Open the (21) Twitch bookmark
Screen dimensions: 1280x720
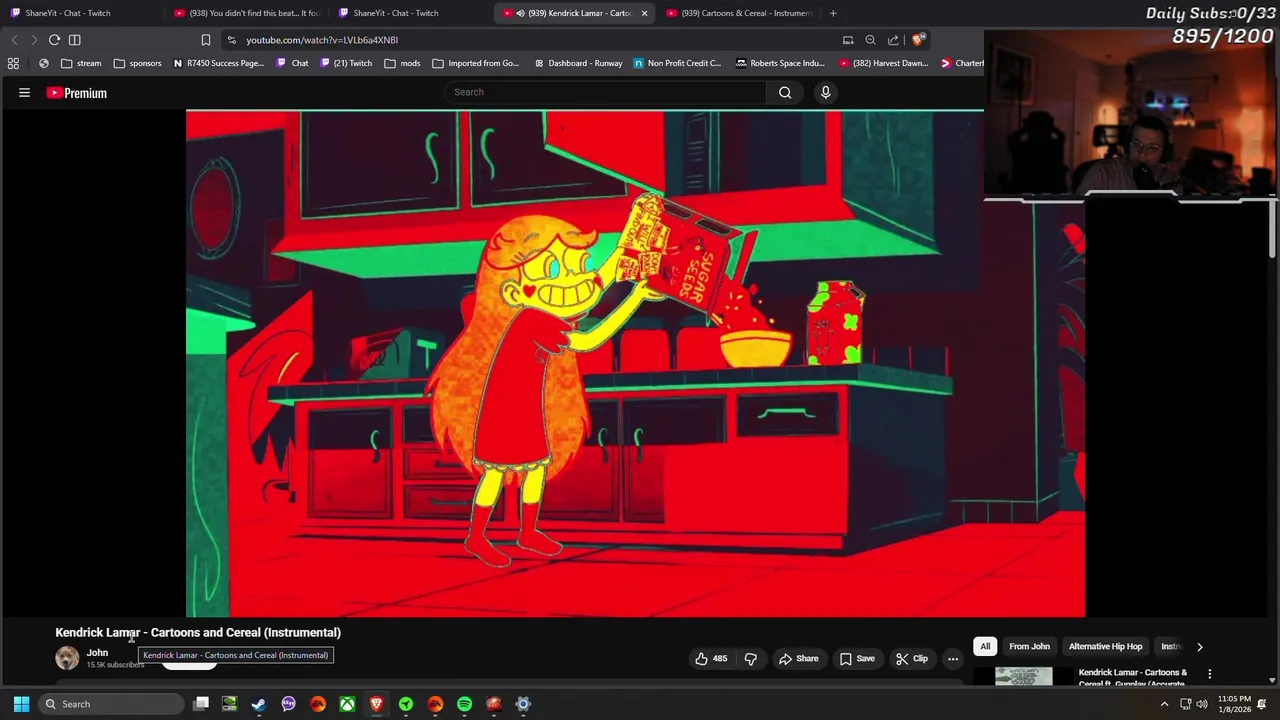coord(346,63)
